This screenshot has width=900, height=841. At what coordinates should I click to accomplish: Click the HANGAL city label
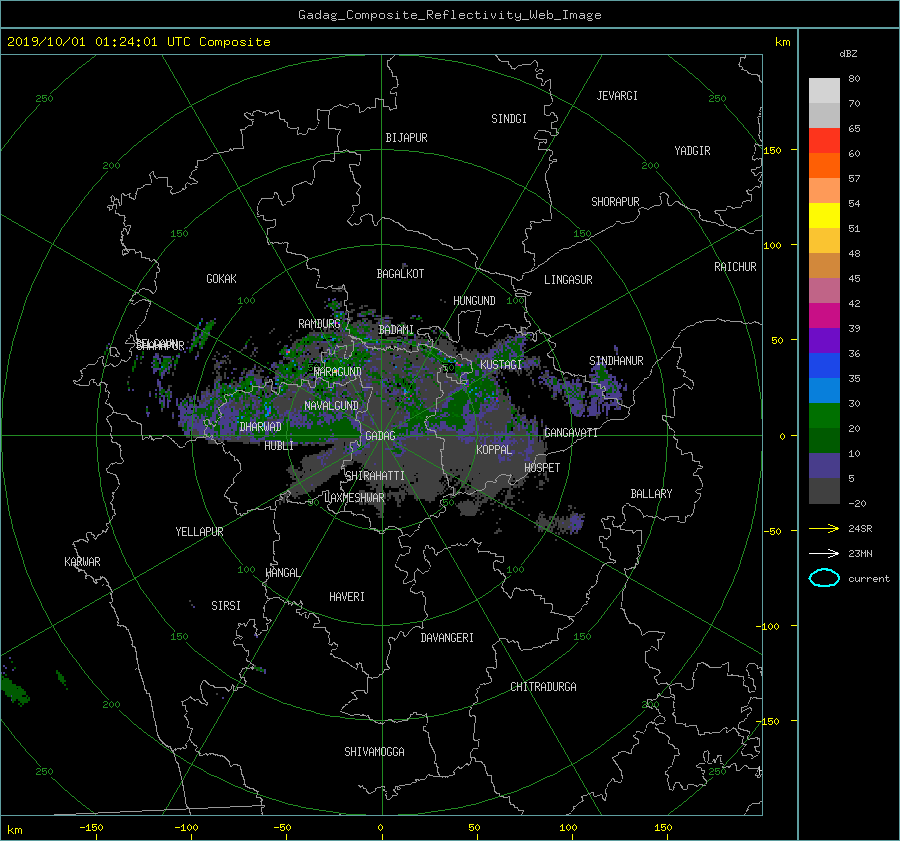pyautogui.click(x=282, y=572)
